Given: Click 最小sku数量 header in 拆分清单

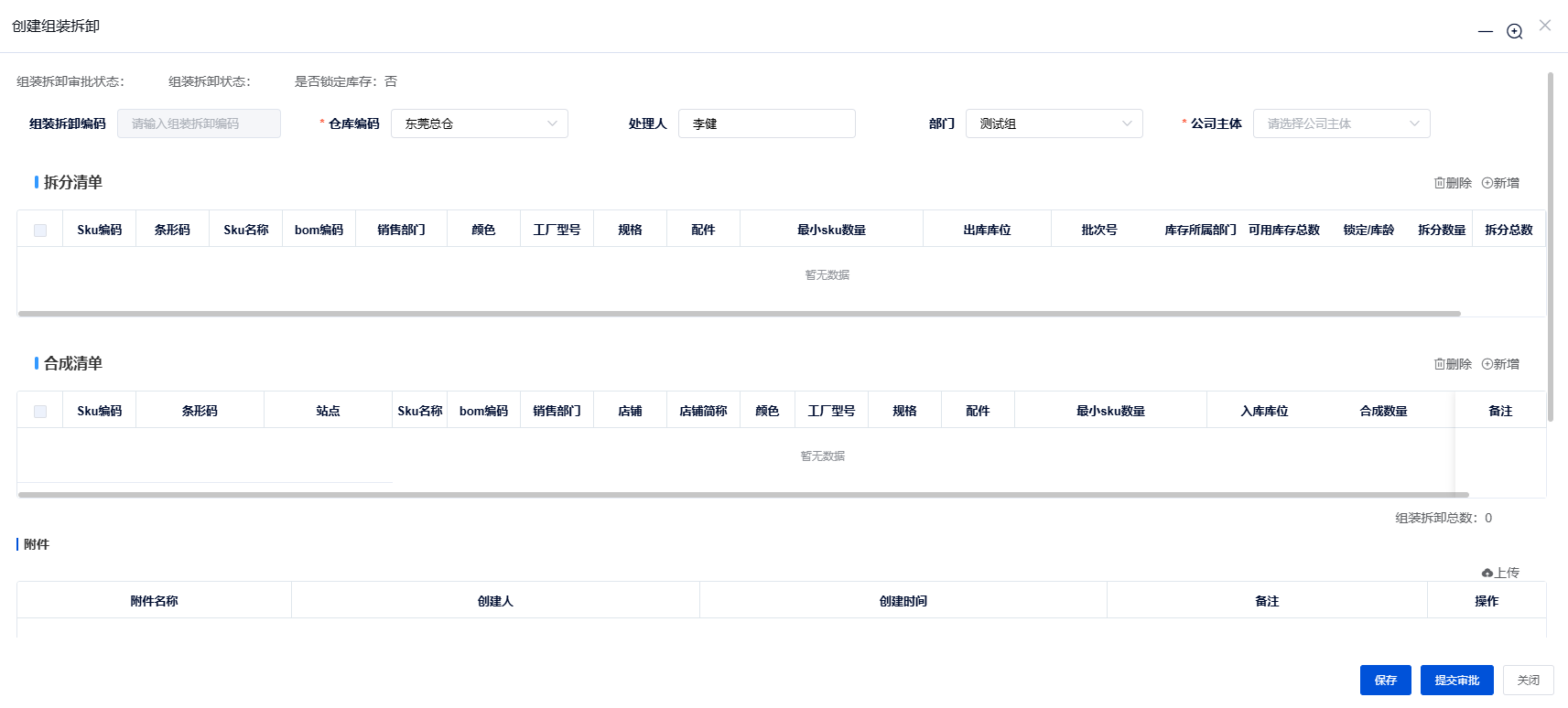Looking at the screenshot, I should pyautogui.click(x=831, y=230).
